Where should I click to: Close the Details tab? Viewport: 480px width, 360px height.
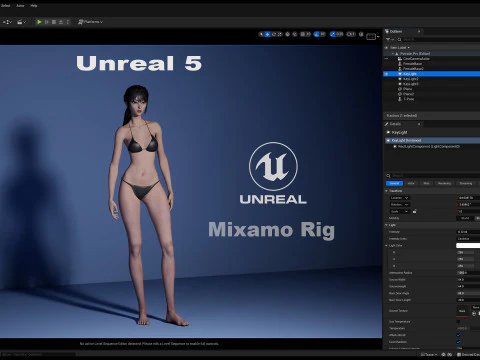coord(419,124)
